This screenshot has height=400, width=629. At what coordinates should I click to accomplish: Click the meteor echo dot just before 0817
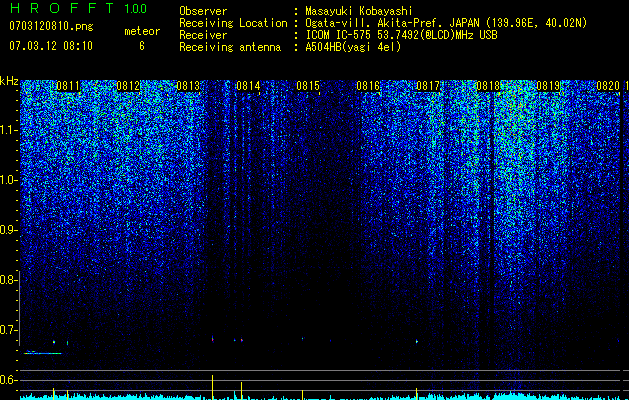point(417,341)
